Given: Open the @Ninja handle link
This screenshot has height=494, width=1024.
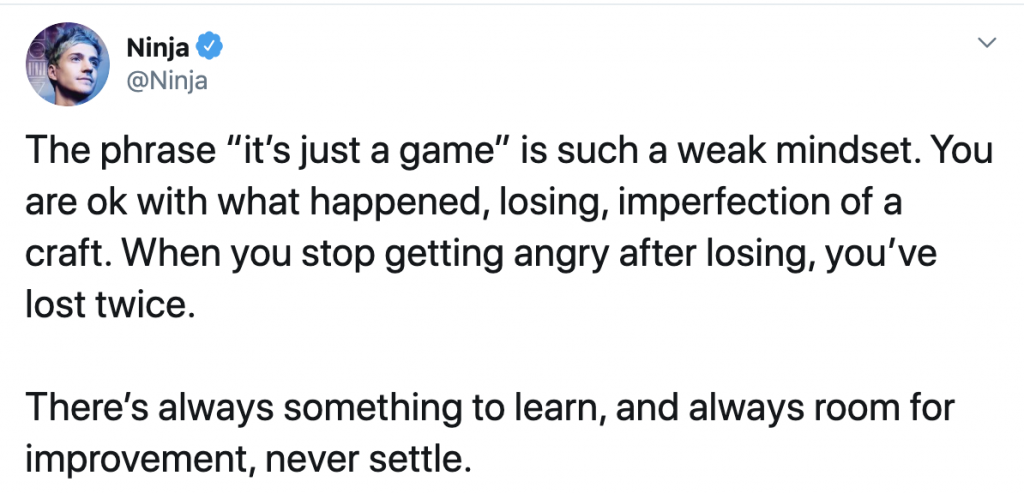Looking at the screenshot, I should (x=167, y=81).
